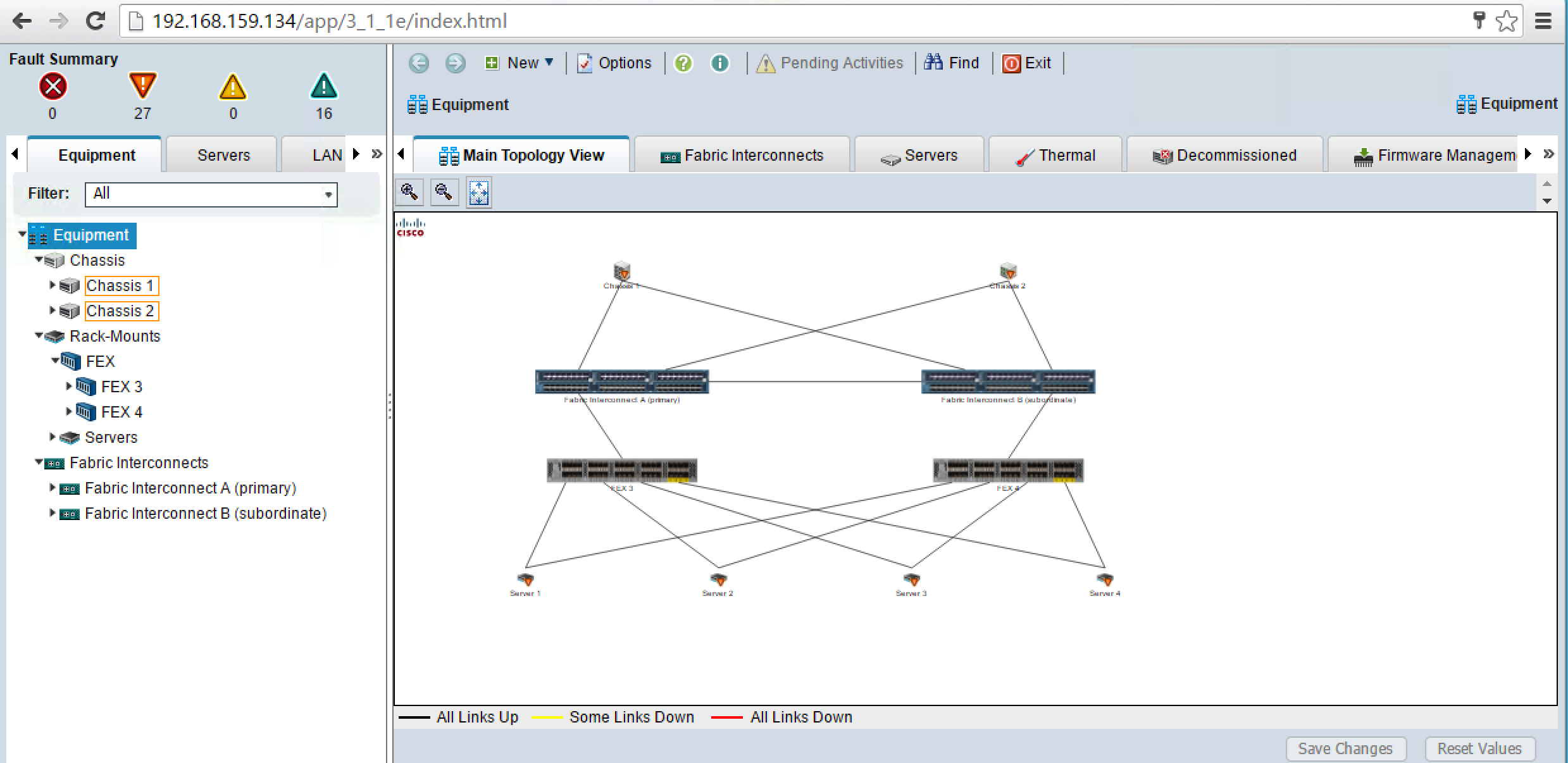Open the Firmware Management tab

click(1424, 155)
